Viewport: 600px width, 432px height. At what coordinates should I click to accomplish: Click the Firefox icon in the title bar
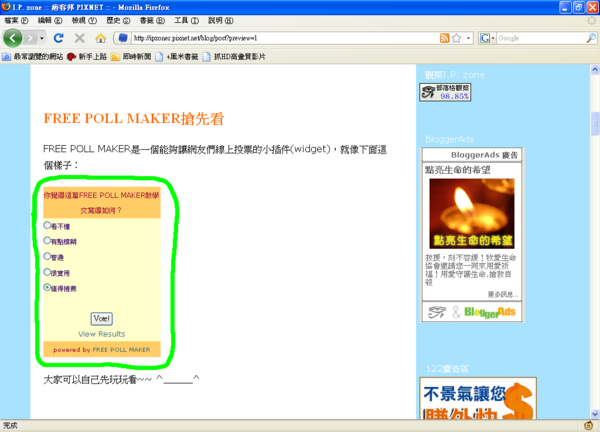[x=6, y=7]
